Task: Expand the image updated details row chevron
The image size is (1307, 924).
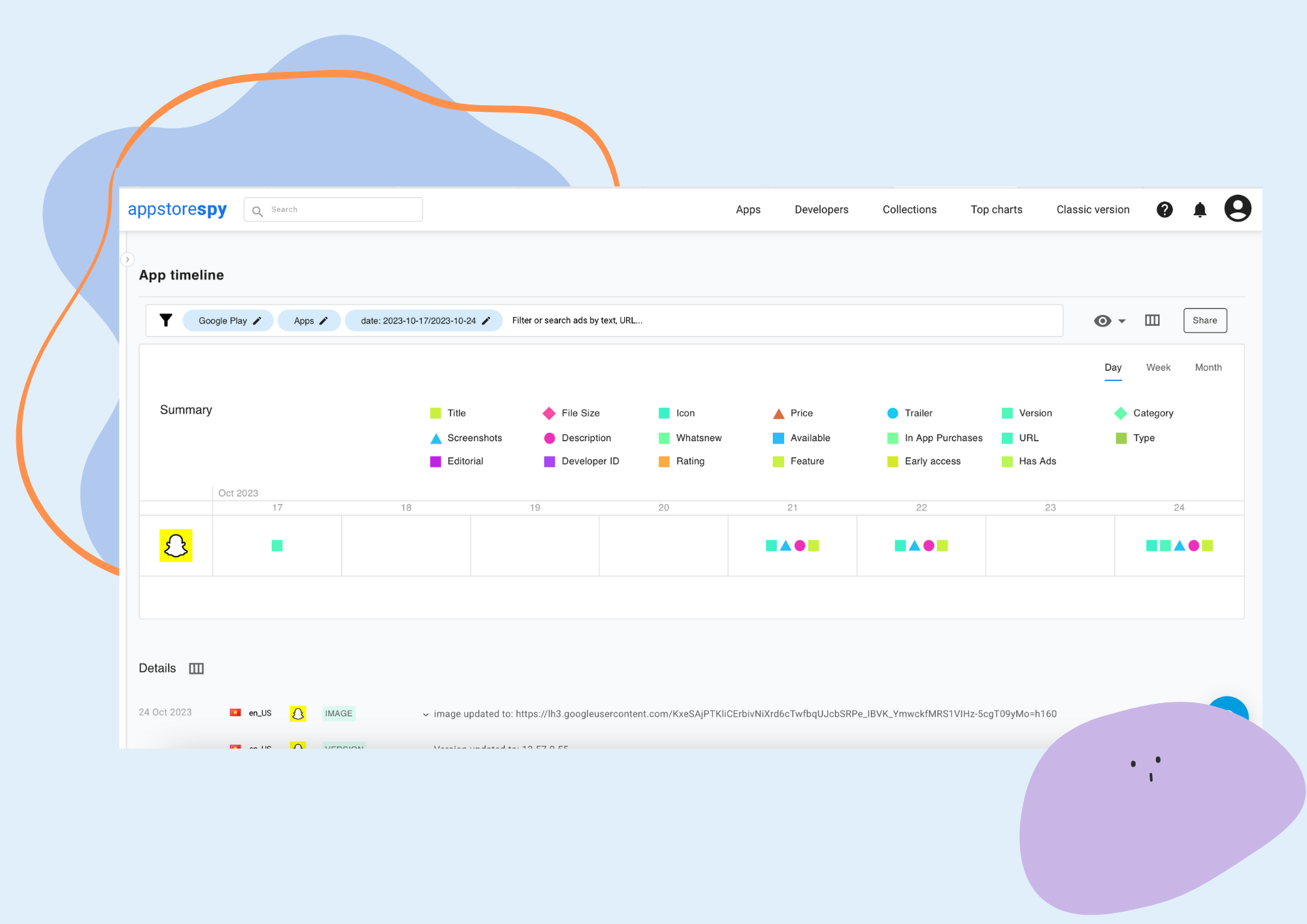Action: click(x=425, y=714)
